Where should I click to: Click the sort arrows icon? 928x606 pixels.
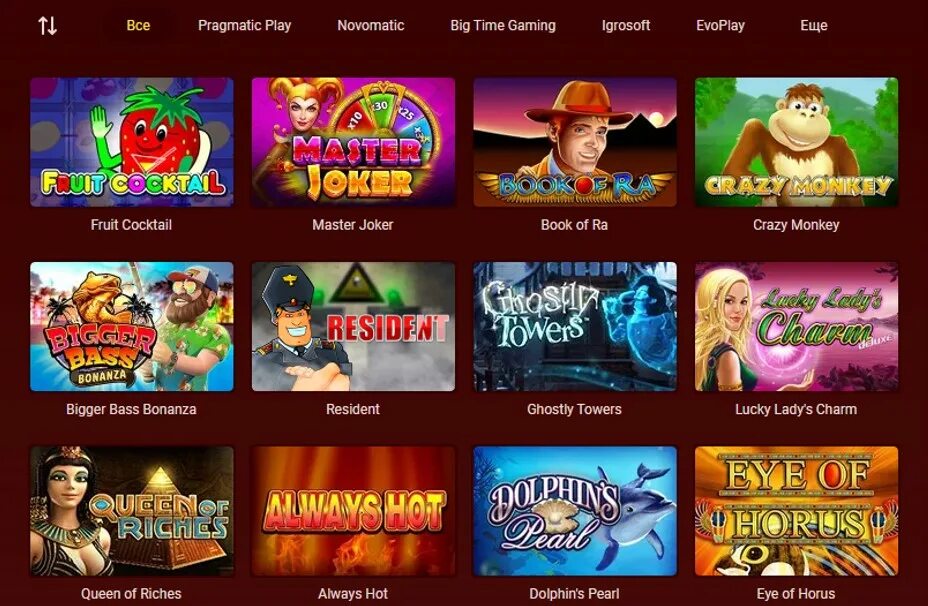click(47, 25)
